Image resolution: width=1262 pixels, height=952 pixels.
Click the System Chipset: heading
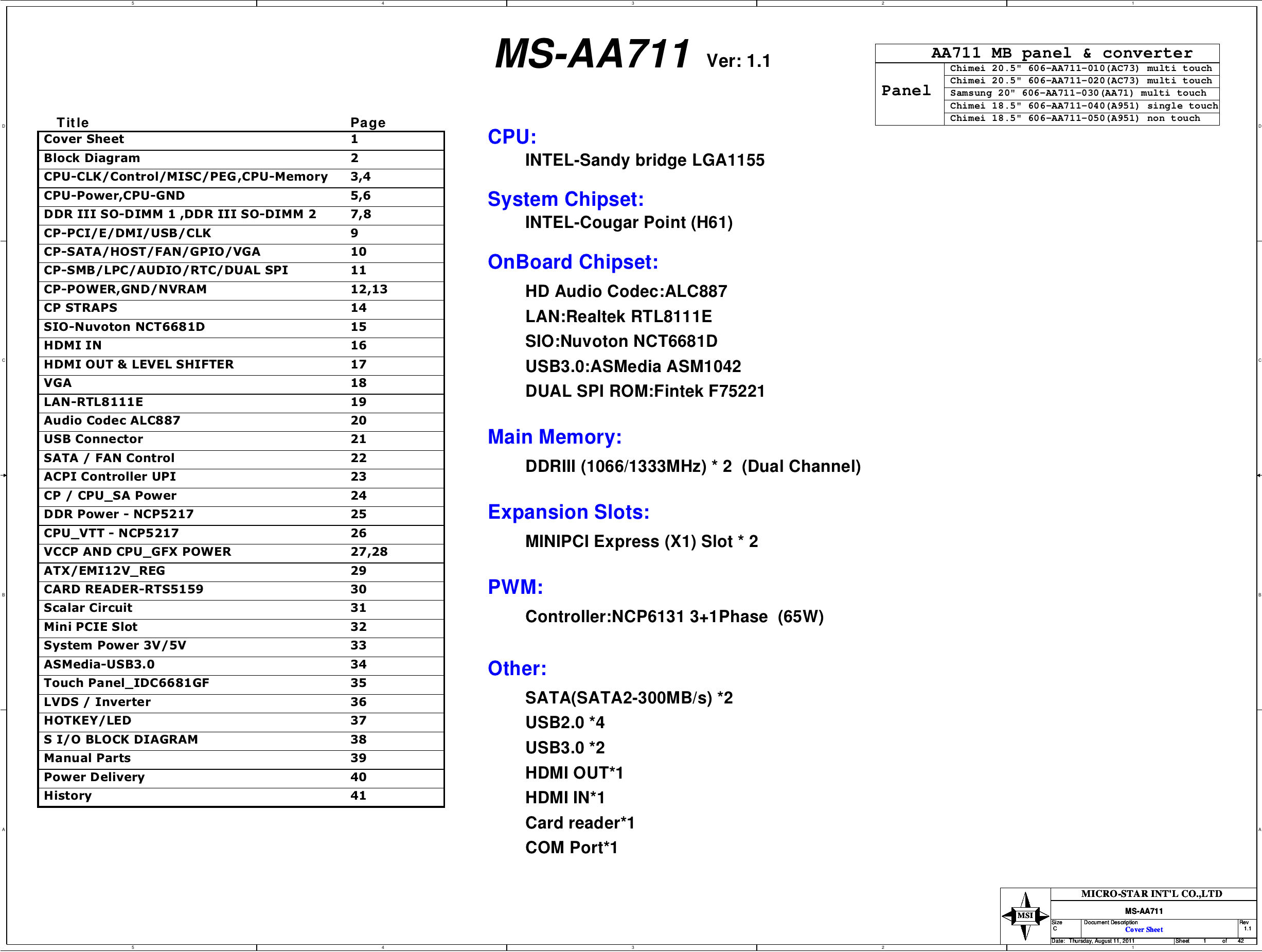(565, 199)
